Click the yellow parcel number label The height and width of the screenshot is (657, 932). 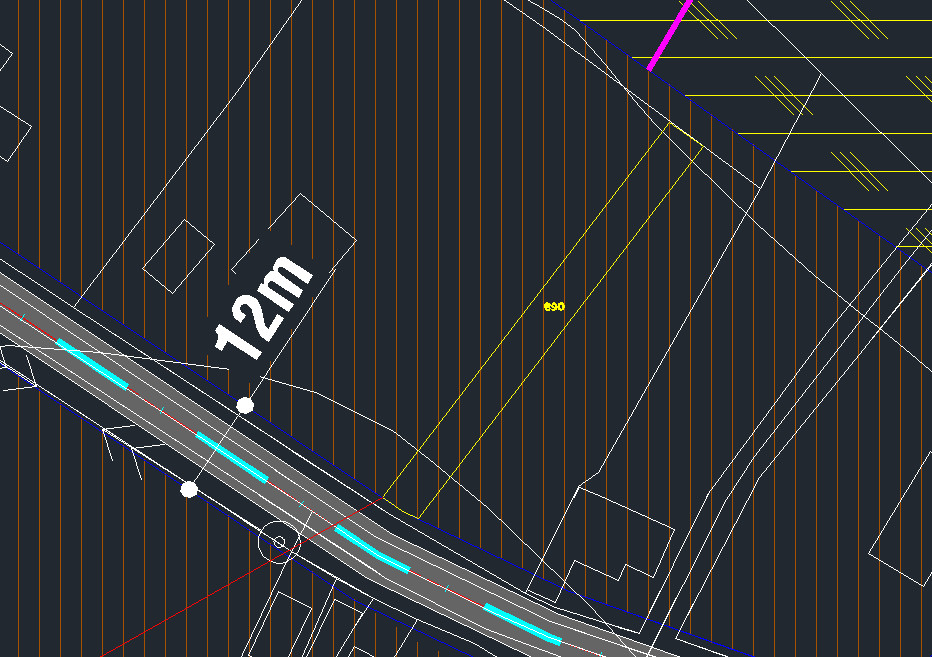554,306
